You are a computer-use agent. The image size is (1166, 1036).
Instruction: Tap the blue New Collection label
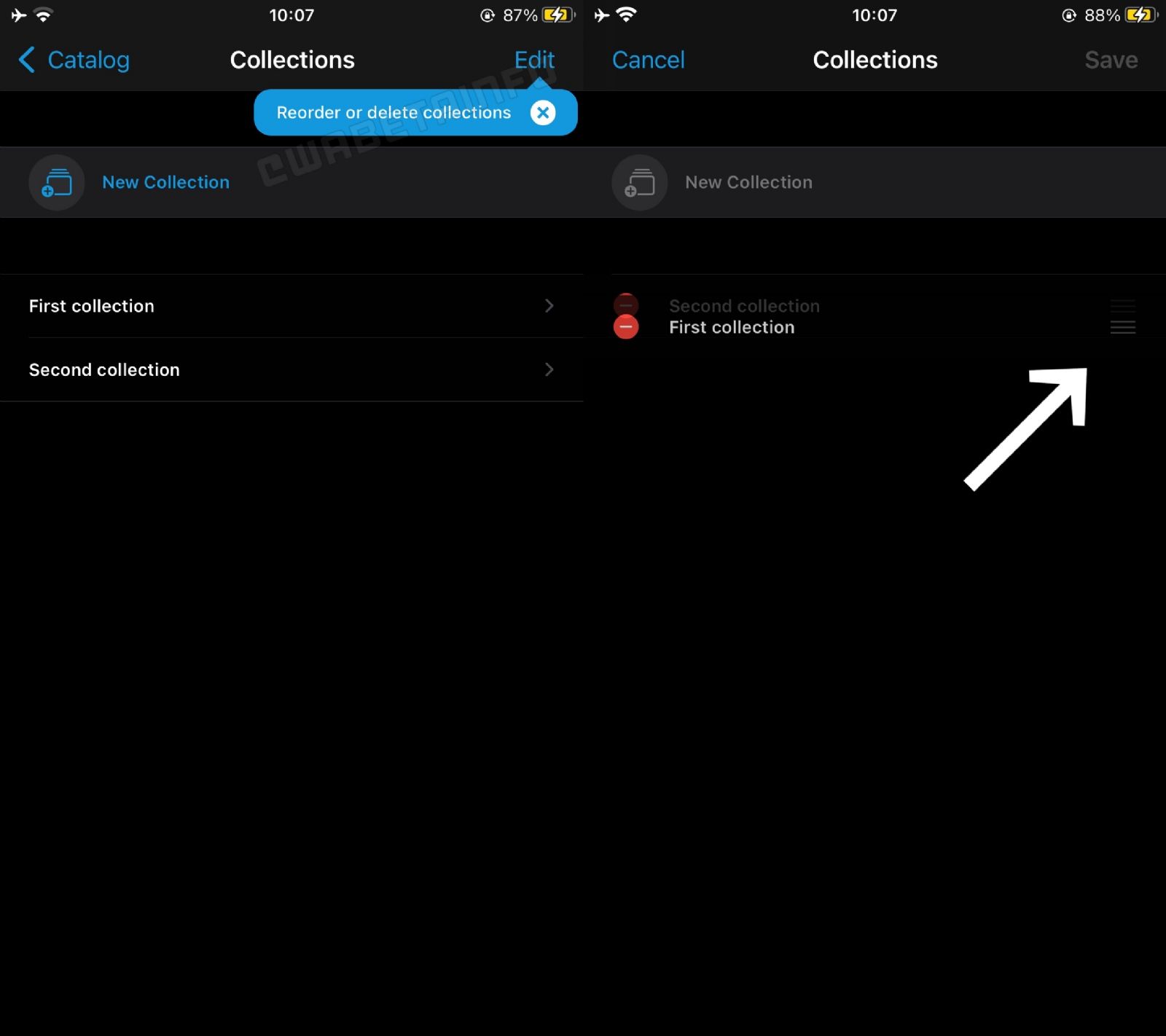165,182
